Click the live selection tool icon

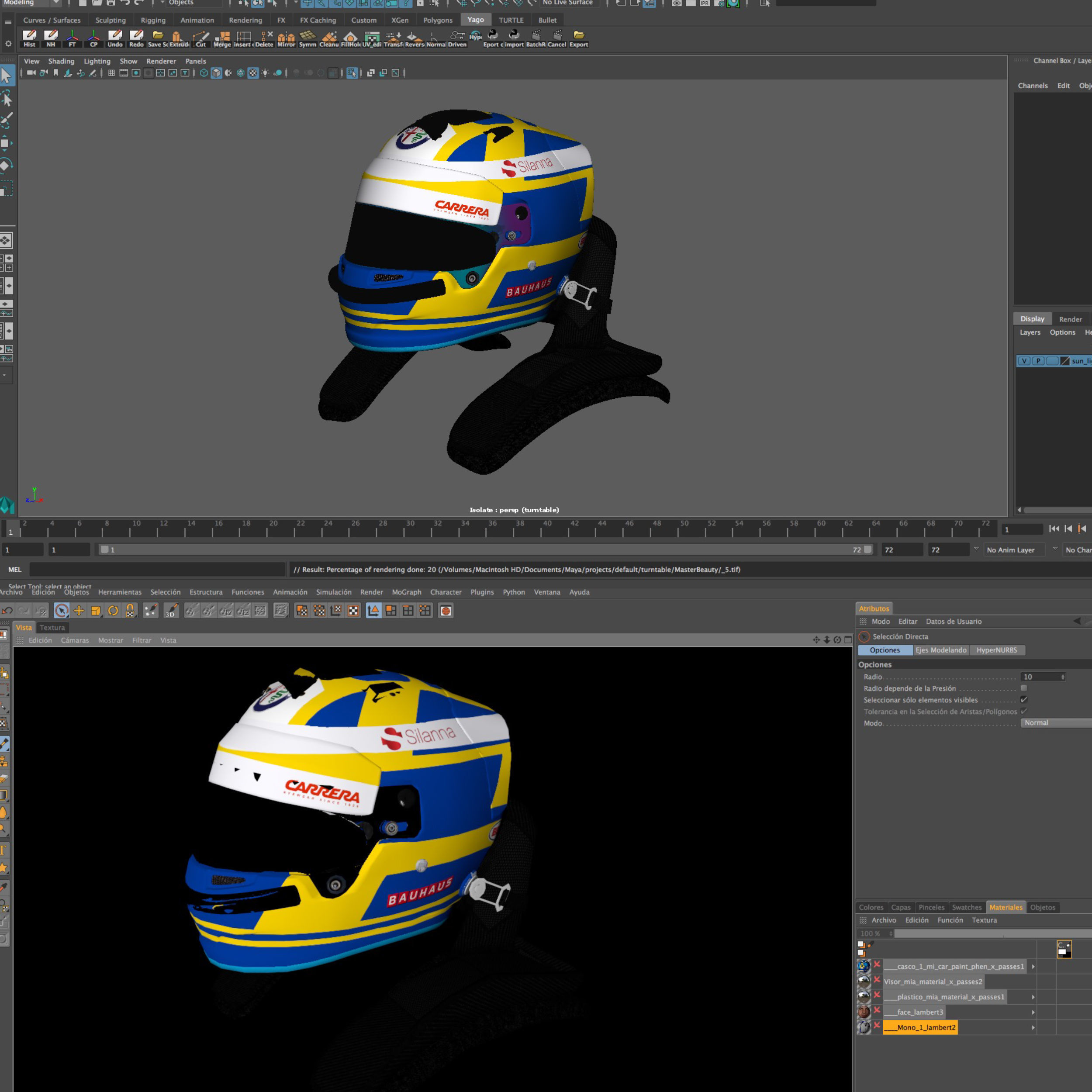62,611
